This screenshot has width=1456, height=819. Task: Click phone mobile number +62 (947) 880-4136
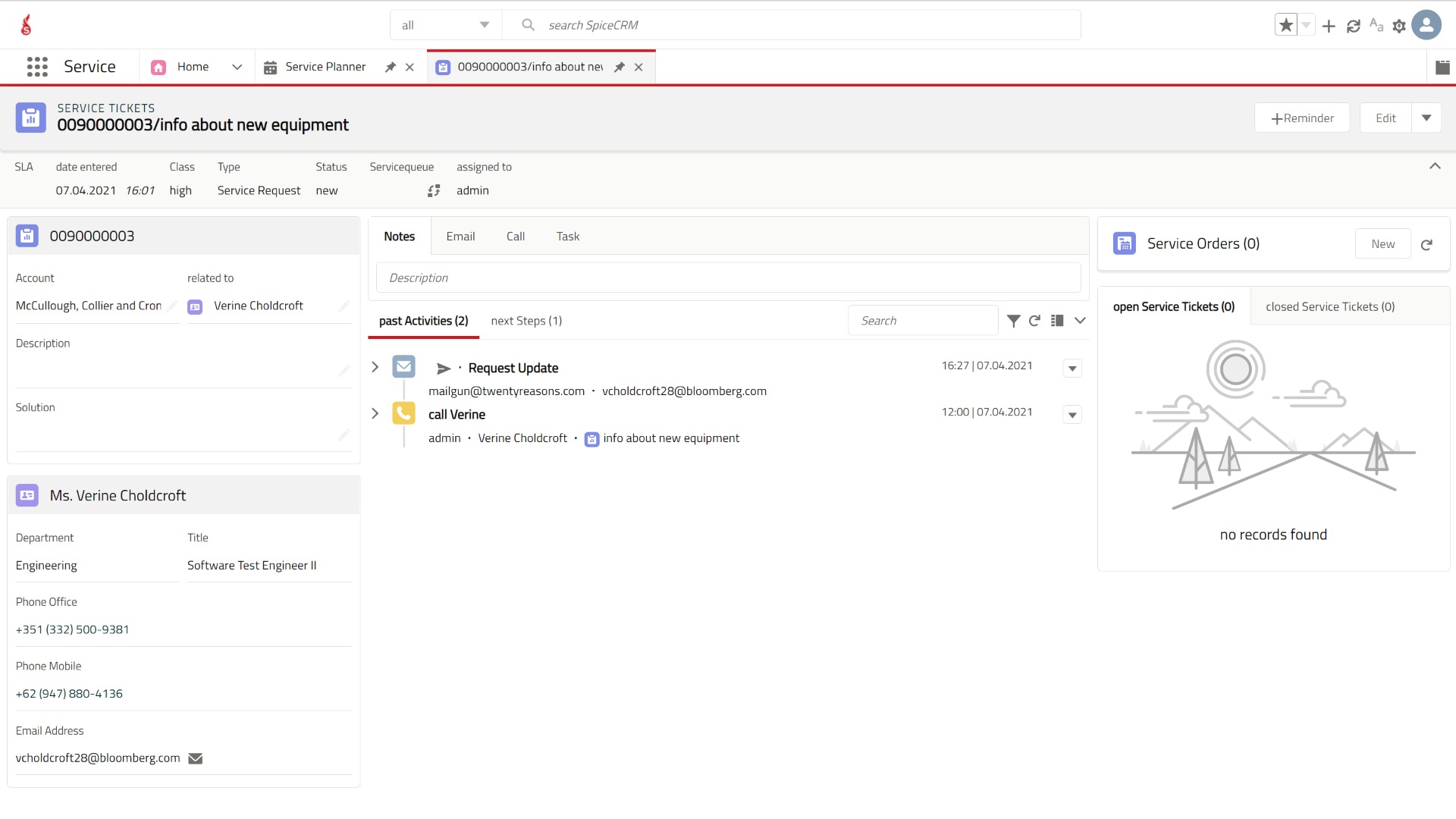69,694
